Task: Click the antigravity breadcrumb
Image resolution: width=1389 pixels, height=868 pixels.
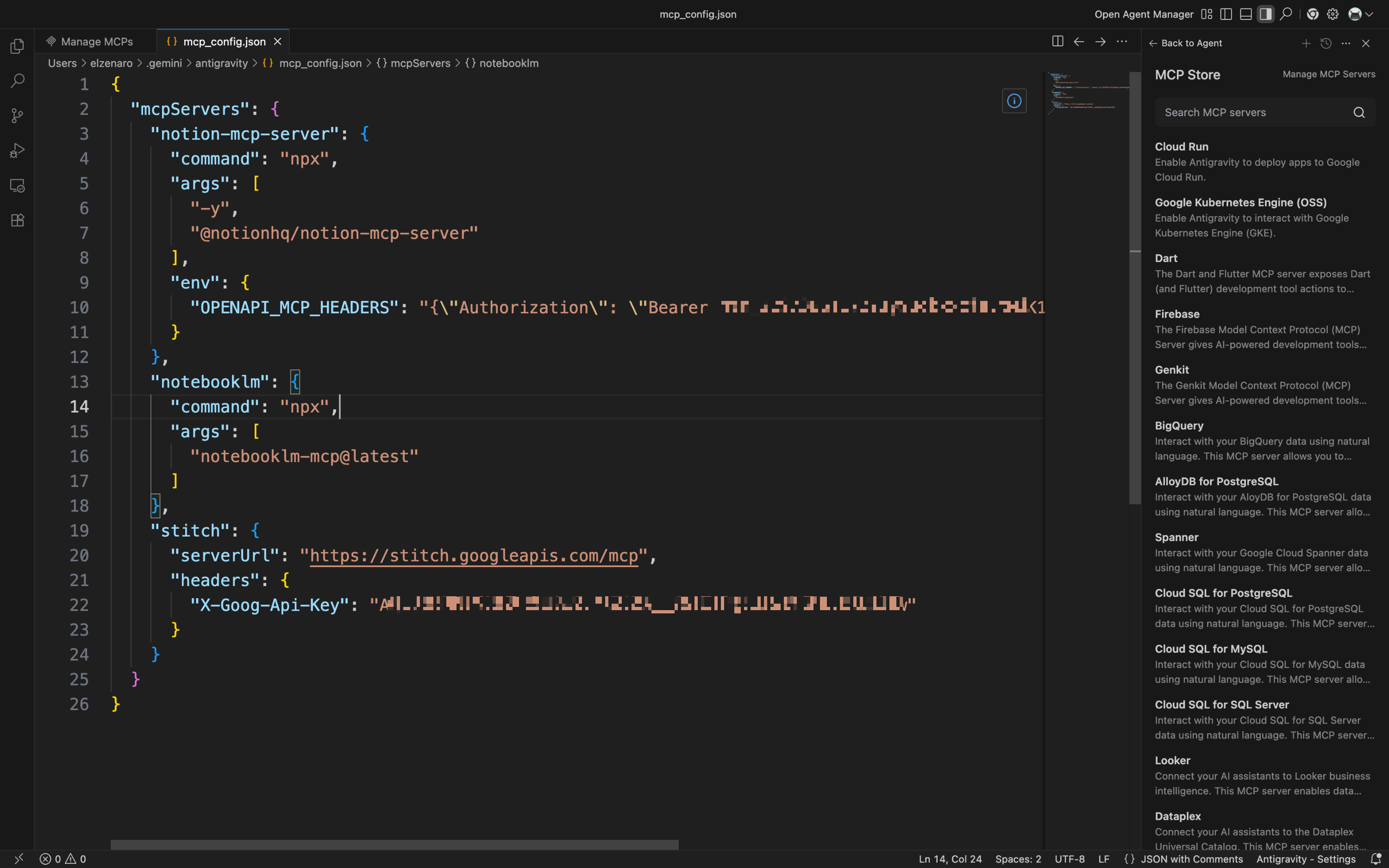Action: coord(222,63)
